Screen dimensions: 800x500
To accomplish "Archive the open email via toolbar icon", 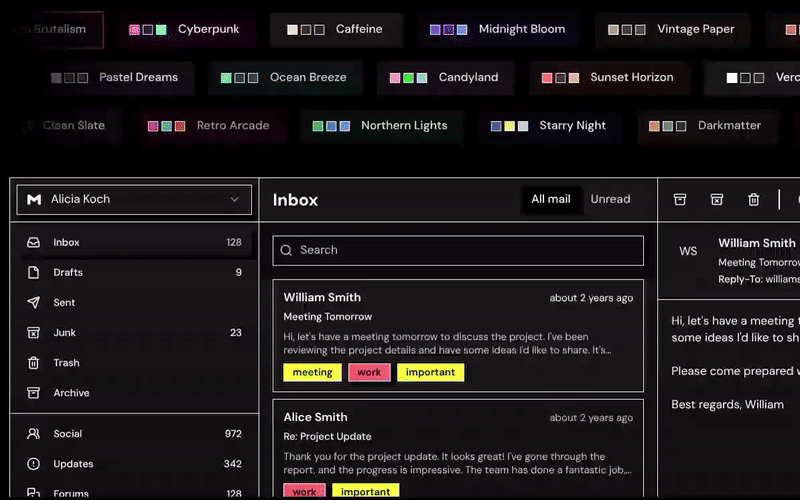I will coord(680,199).
